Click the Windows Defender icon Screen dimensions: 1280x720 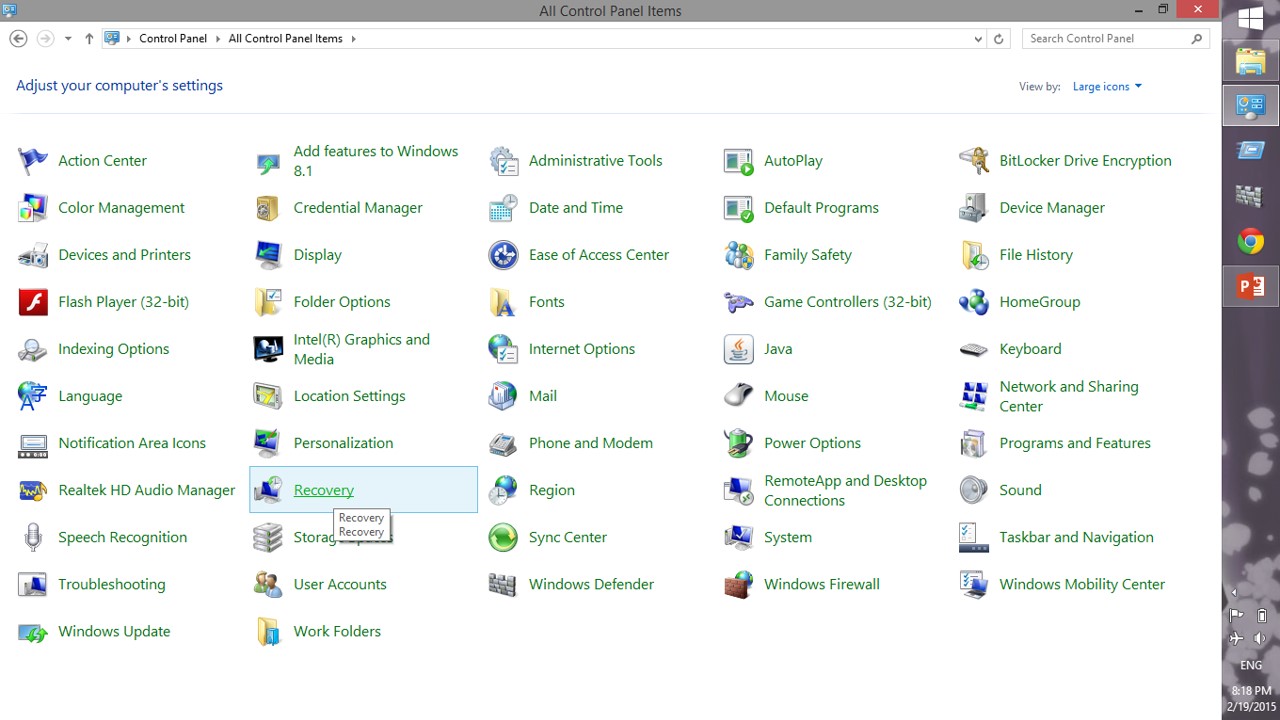pos(503,584)
